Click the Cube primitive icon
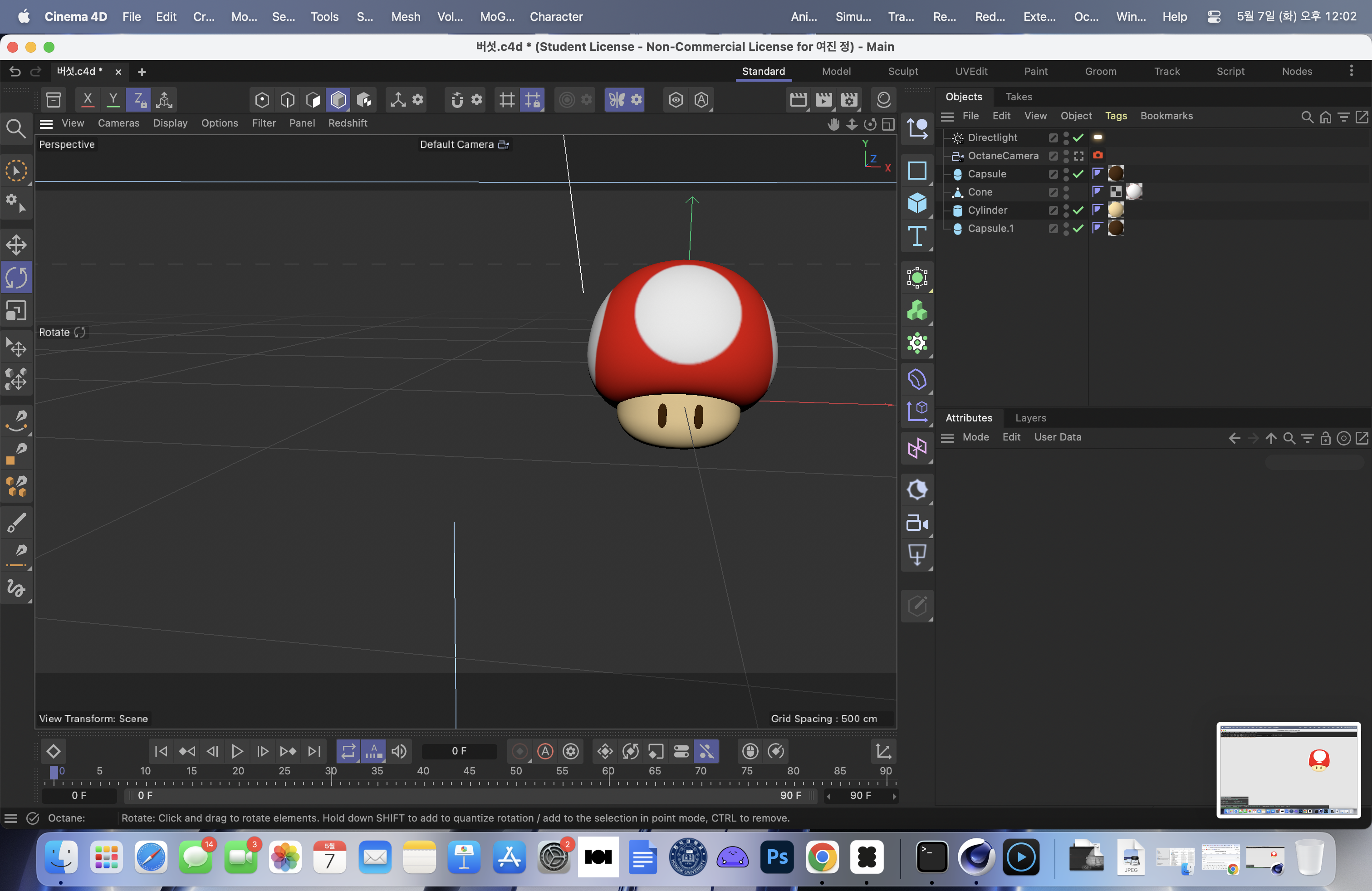 [x=917, y=203]
